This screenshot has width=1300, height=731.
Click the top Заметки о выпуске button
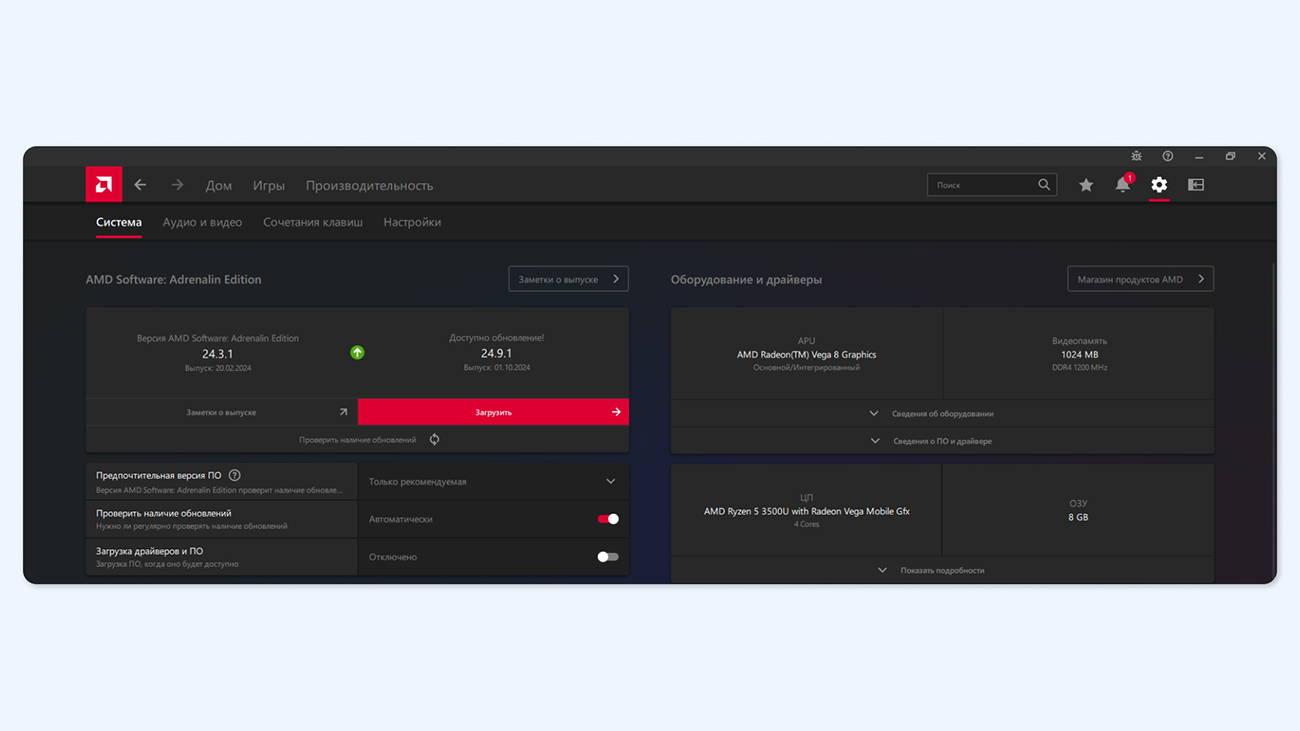(x=568, y=279)
